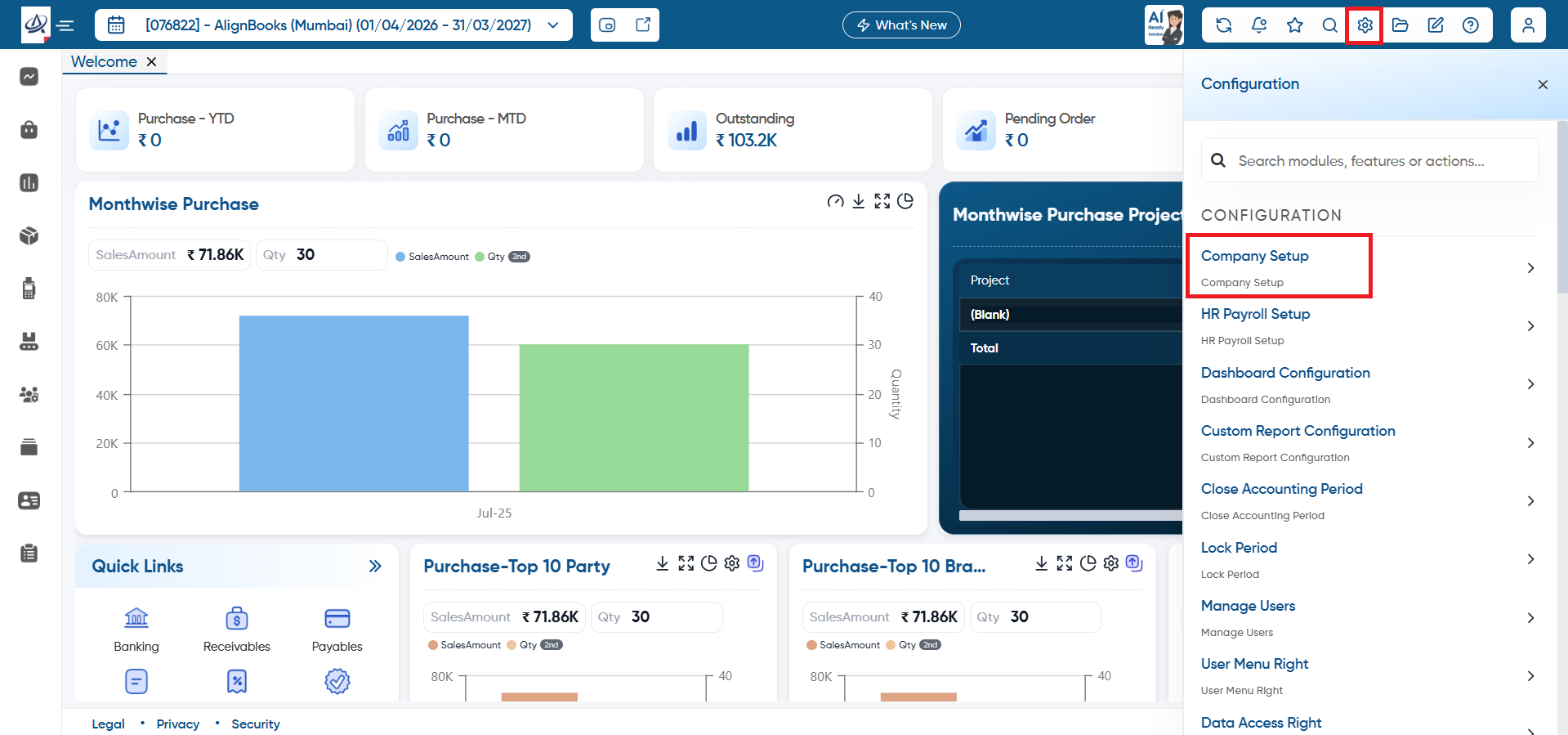Select the Welcome tab

pos(104,61)
